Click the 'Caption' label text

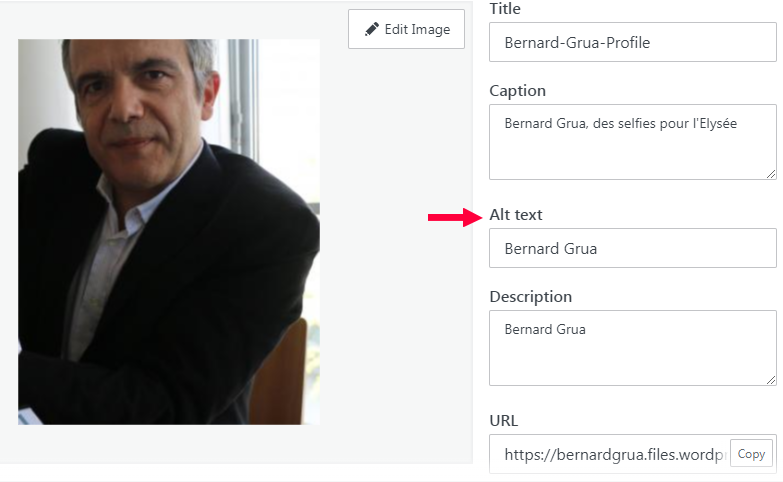(x=517, y=91)
